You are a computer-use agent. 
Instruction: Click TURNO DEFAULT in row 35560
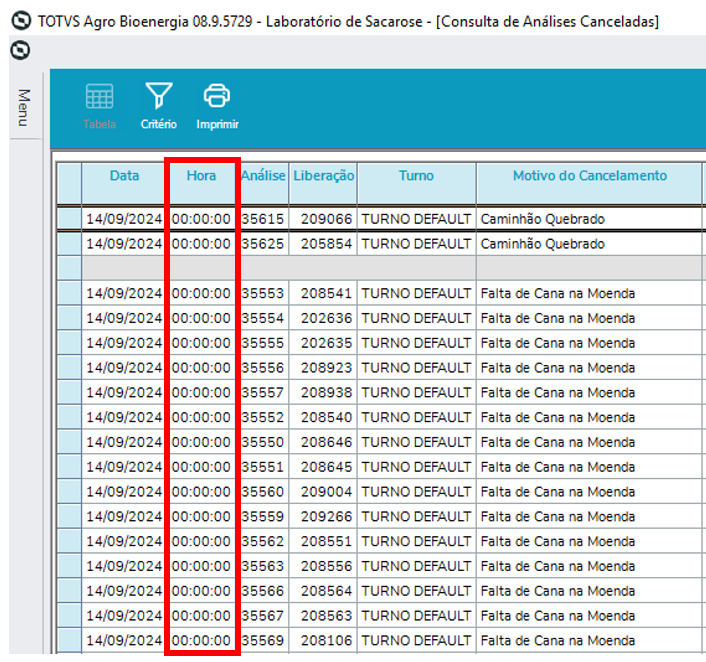click(x=416, y=492)
